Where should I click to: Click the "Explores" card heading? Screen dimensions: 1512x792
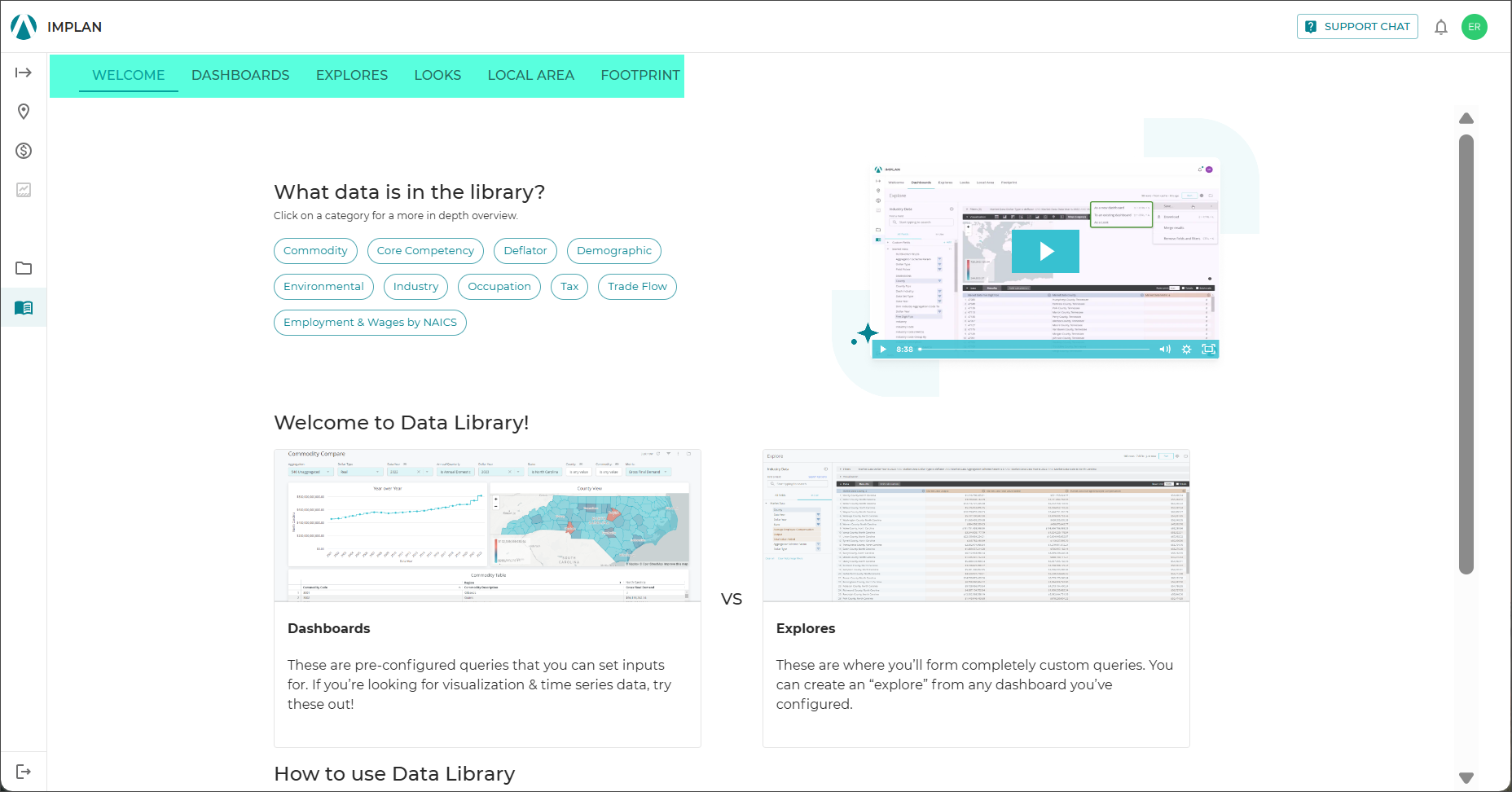[x=806, y=629]
